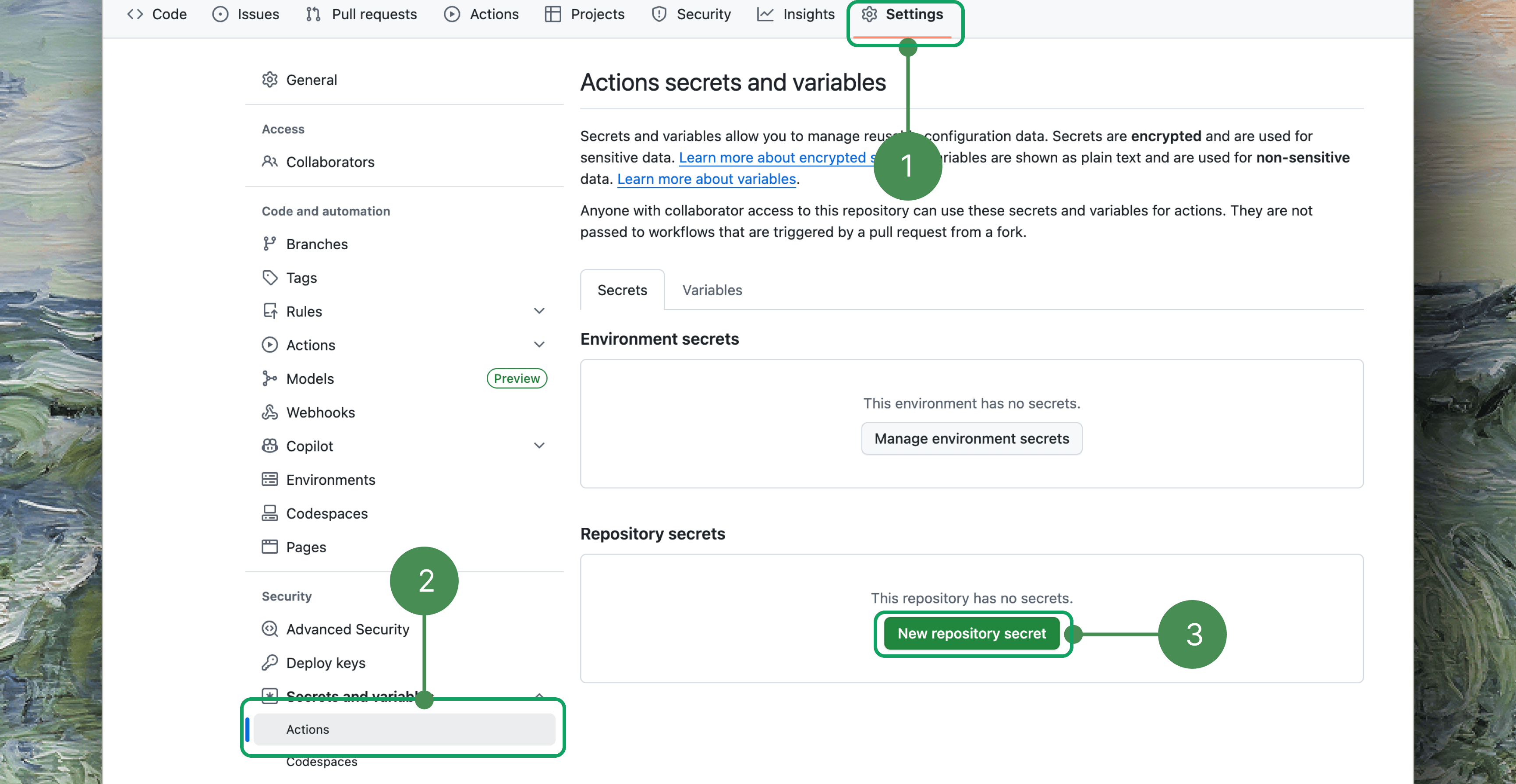1516x784 pixels.
Task: Expand the Copilot section chevron
Action: click(539, 446)
